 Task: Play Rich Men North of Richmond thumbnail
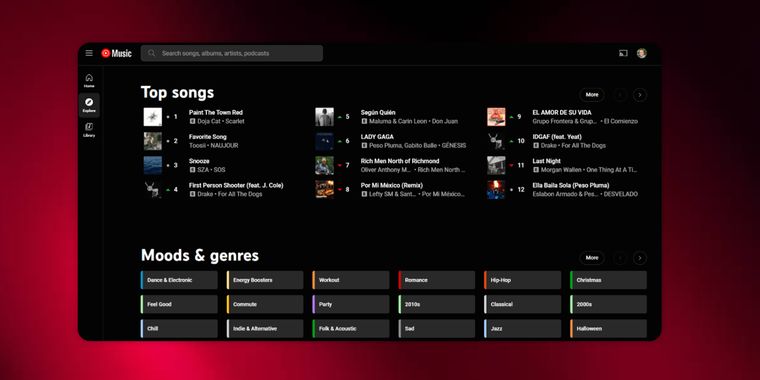click(x=325, y=165)
